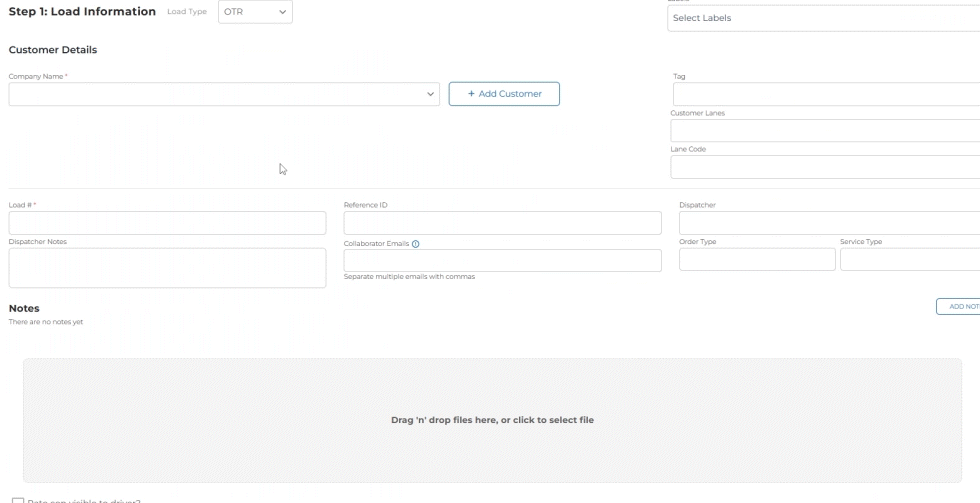The image size is (980, 503).
Task: Toggle the visible-to-driver checkbox
Action: pyautogui.click(x=17, y=500)
